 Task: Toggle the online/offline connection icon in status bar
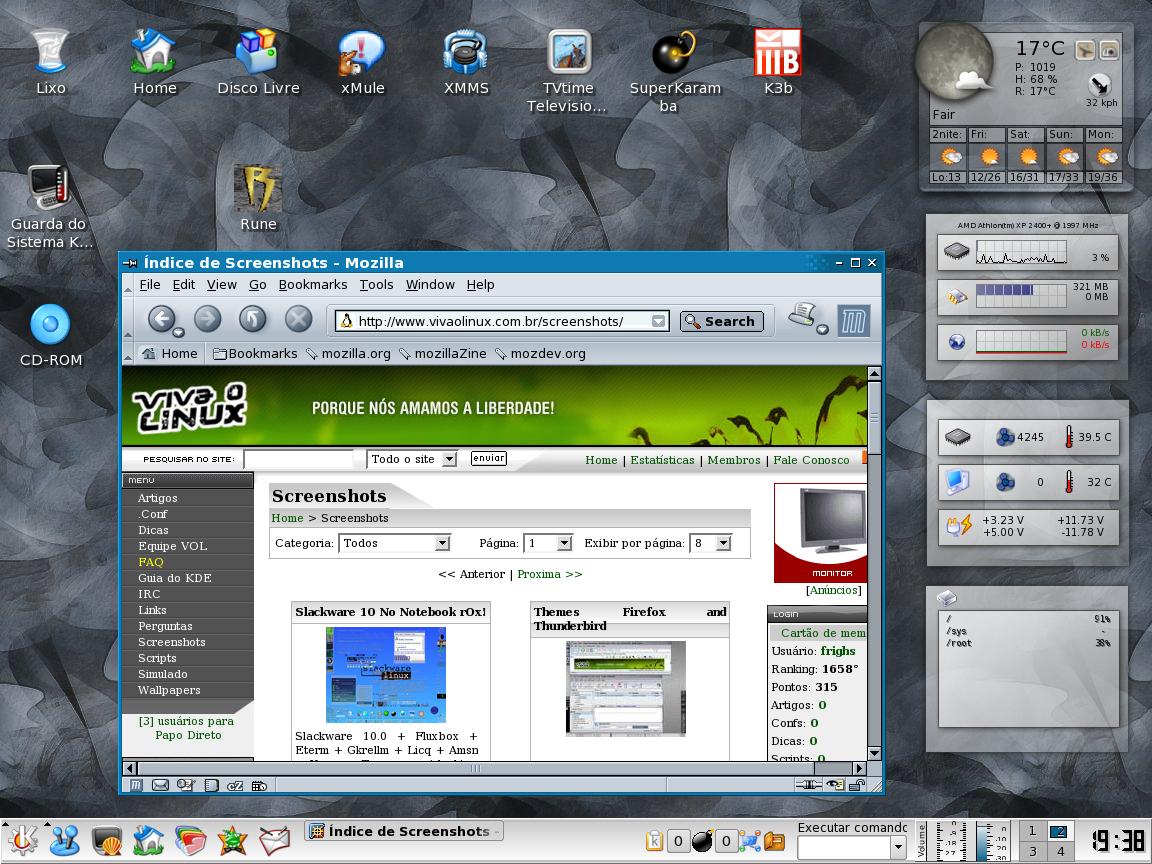808,785
